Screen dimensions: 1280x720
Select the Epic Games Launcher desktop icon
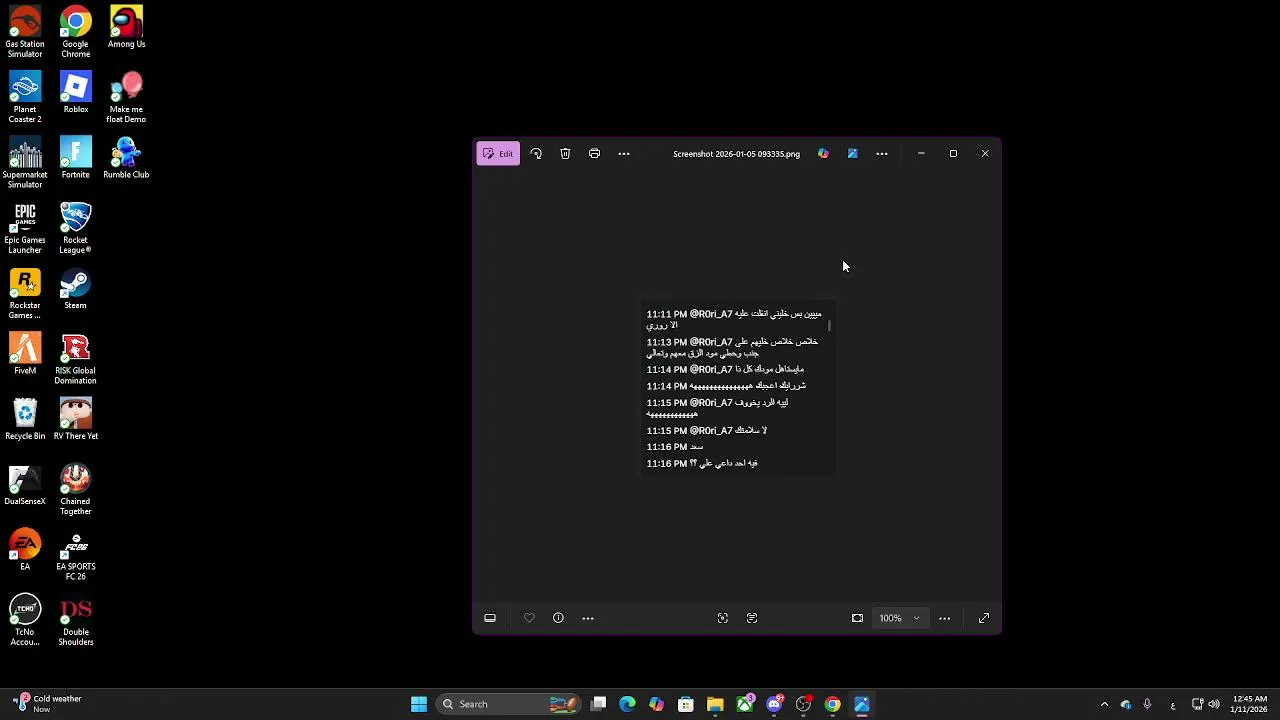(x=25, y=228)
